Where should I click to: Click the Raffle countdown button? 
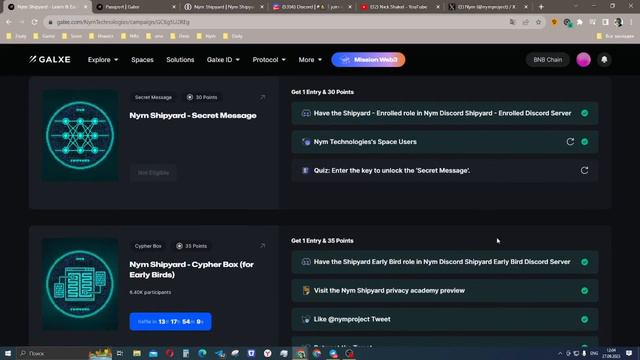(171, 322)
